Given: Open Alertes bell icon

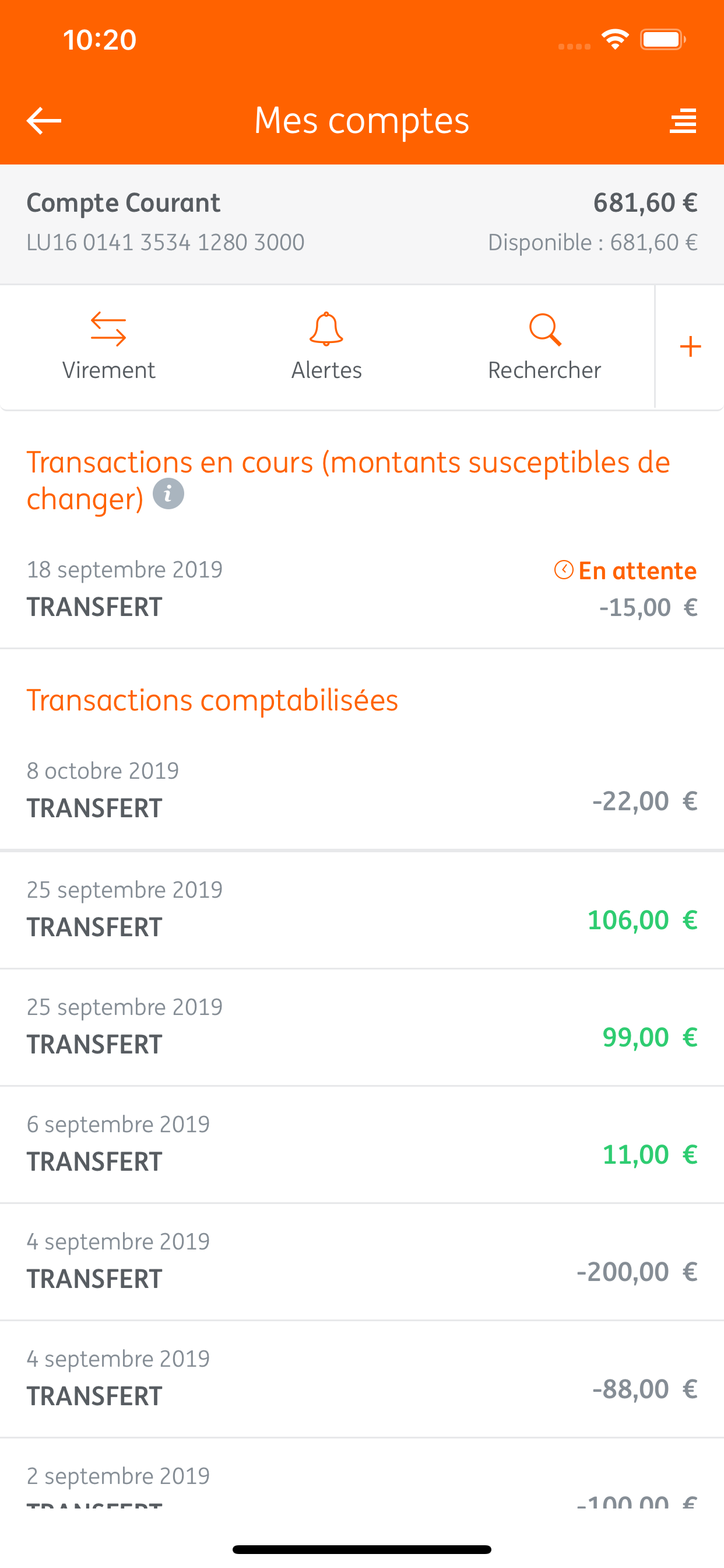Looking at the screenshot, I should [x=326, y=330].
